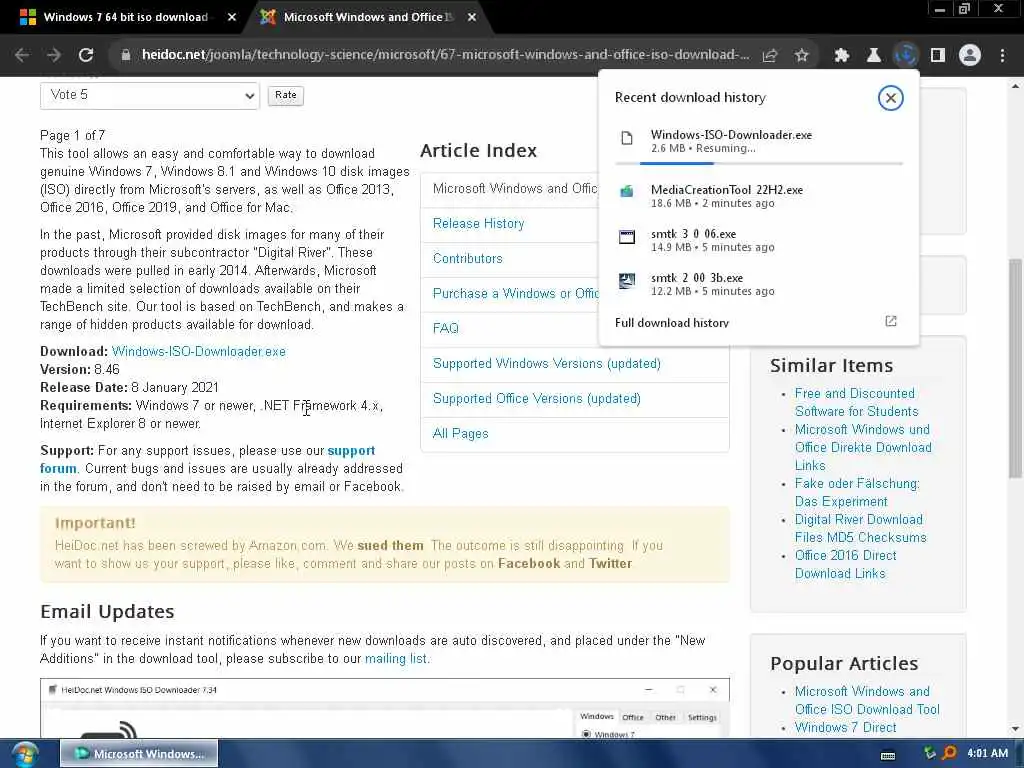Click the HeiDoc.net ISO Downloader screenshot image

(x=385, y=708)
